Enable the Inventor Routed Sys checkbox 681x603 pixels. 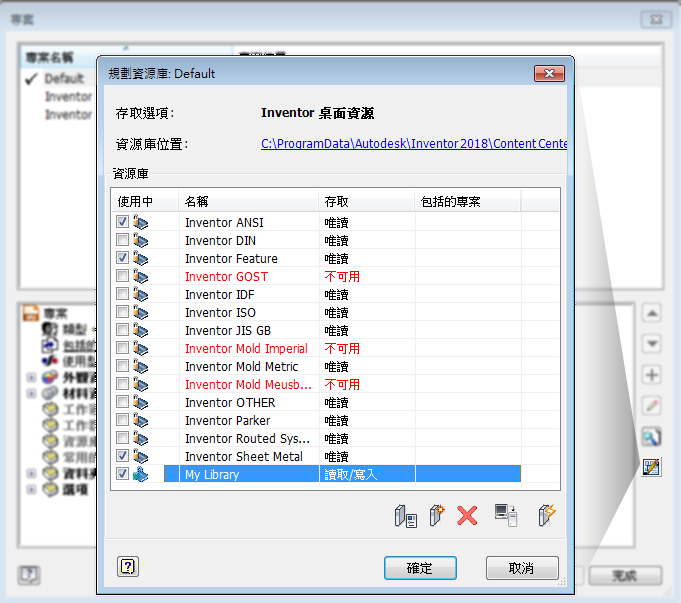click(x=122, y=437)
